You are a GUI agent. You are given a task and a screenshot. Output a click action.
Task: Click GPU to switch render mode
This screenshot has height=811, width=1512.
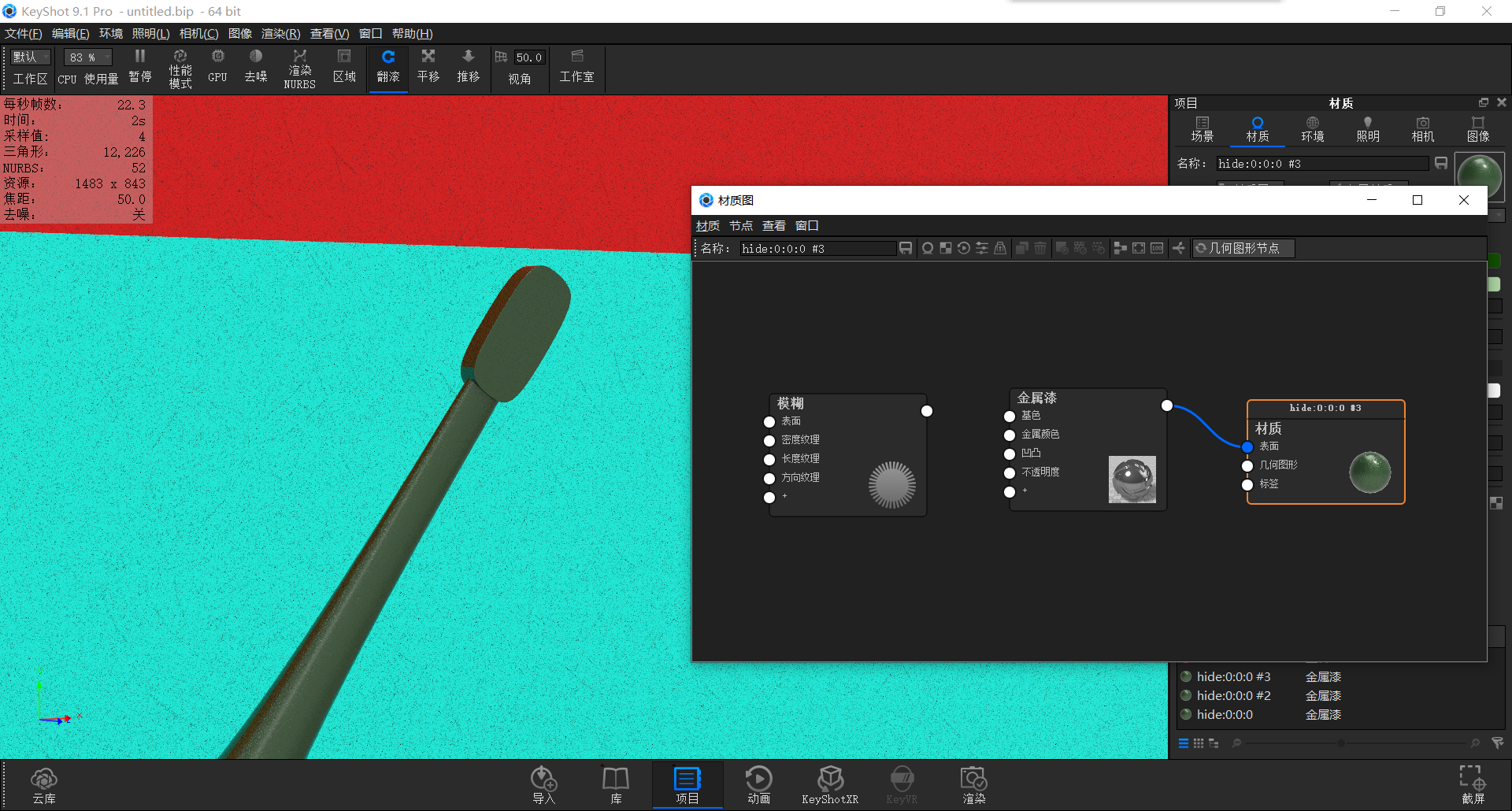pos(217,69)
